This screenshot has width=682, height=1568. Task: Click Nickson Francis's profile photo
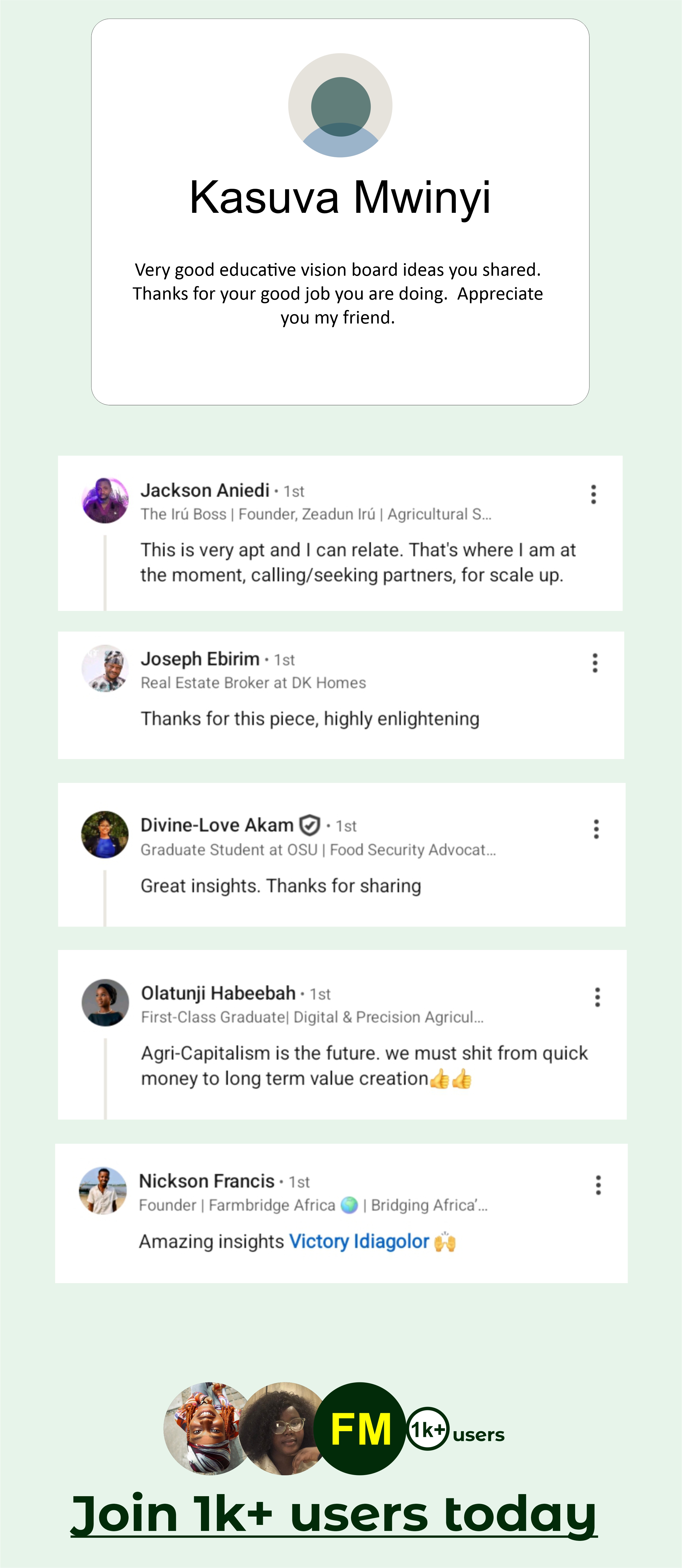103,1191
